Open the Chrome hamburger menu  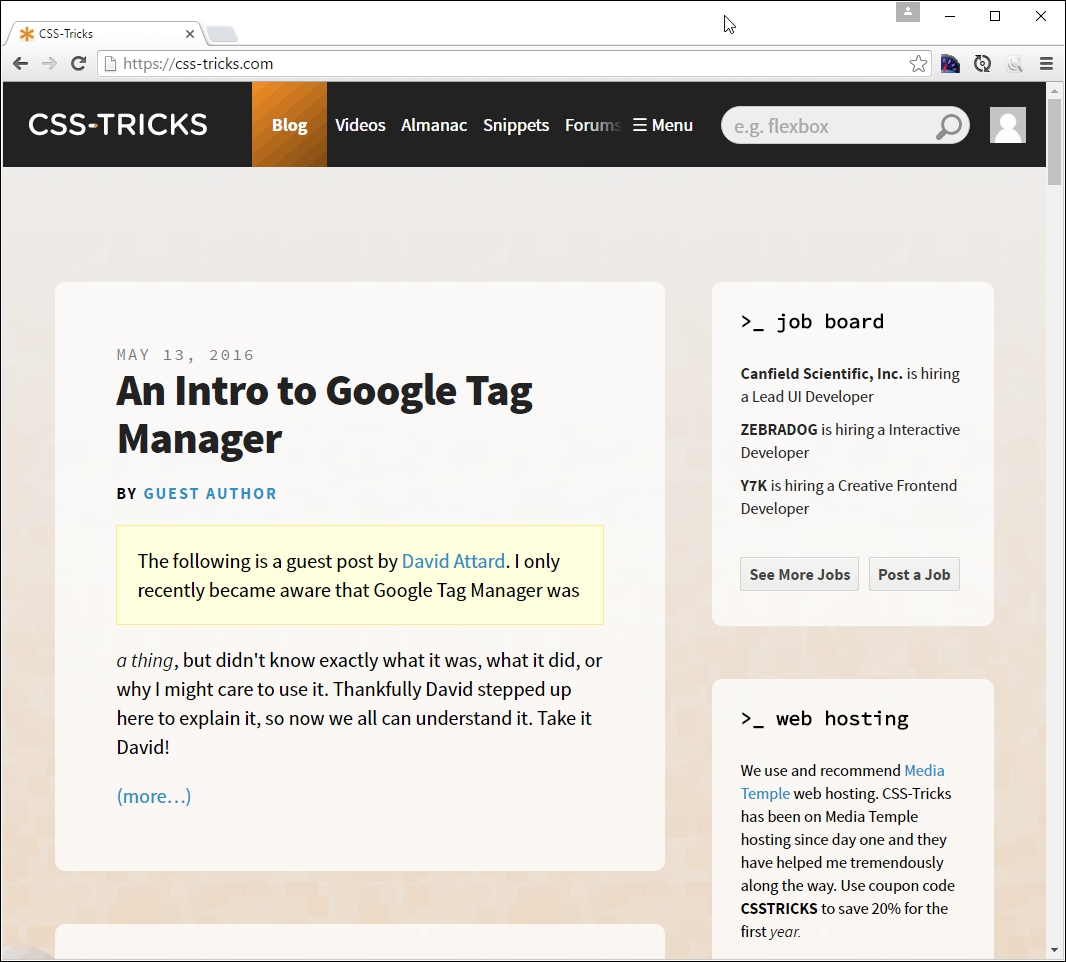1046,62
